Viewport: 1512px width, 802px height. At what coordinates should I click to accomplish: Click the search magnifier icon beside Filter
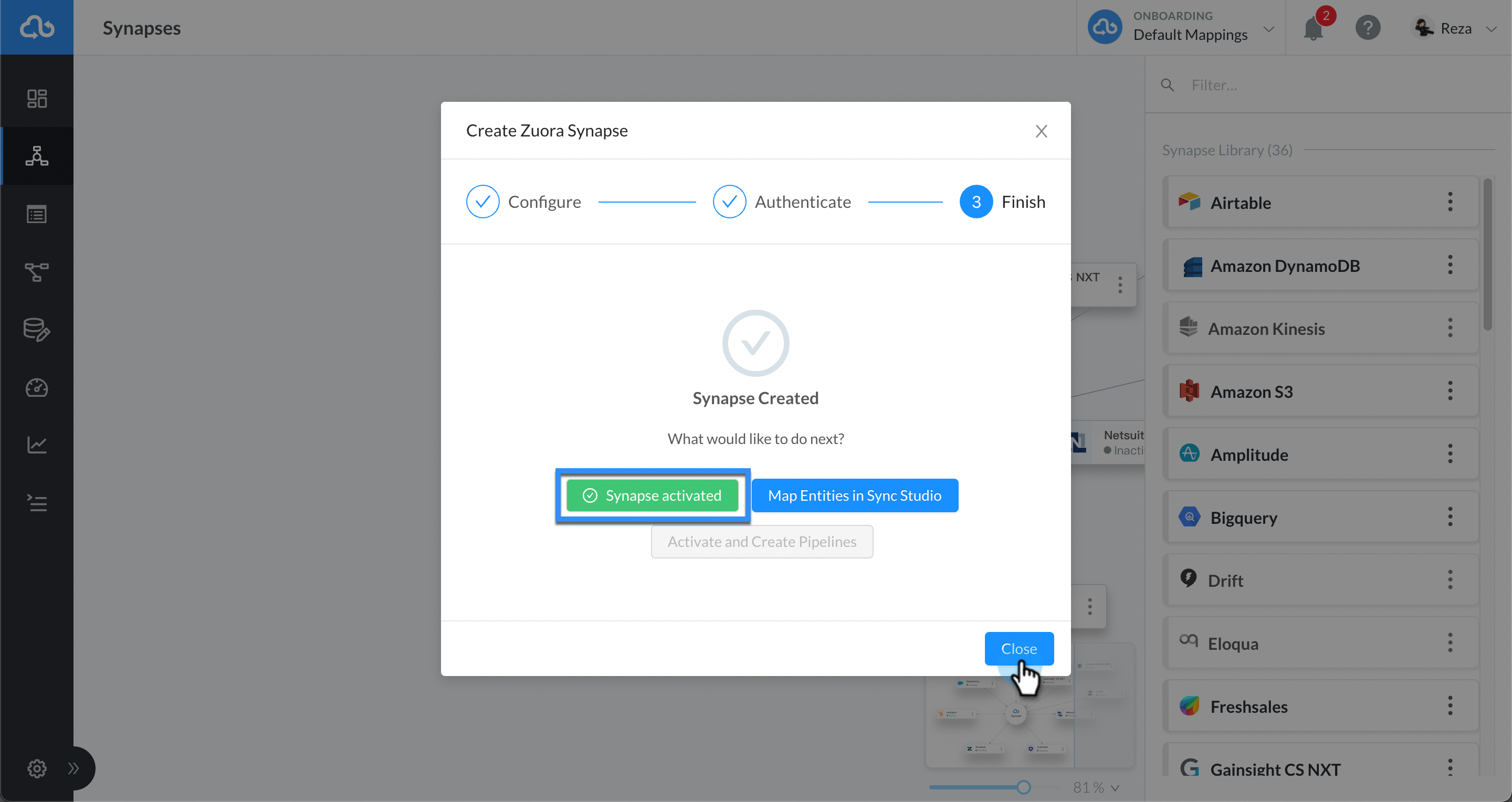pyautogui.click(x=1167, y=86)
